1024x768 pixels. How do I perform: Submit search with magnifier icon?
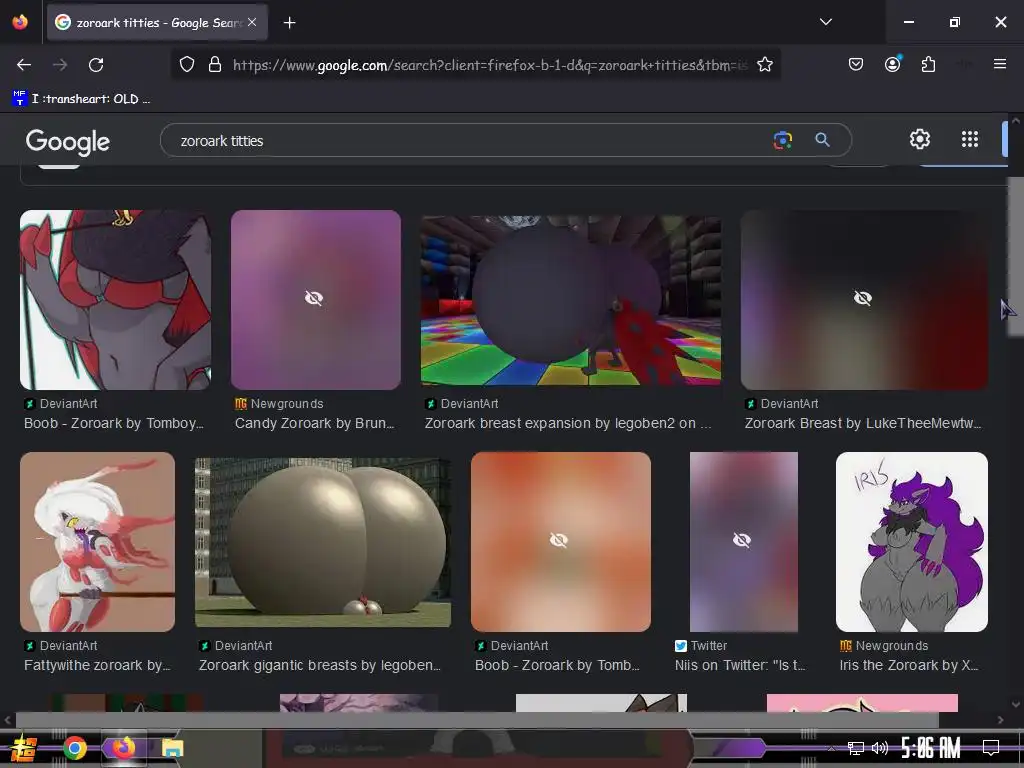tap(822, 140)
